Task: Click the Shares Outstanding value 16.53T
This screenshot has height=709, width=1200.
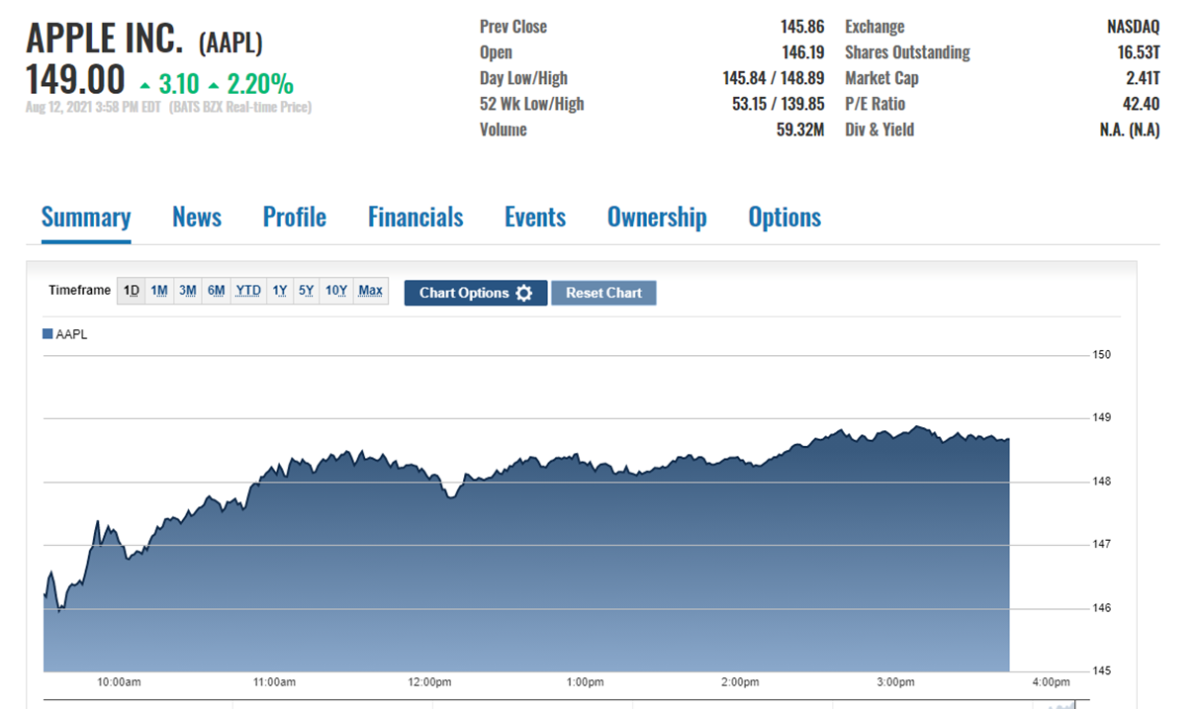Action: 1139,52
